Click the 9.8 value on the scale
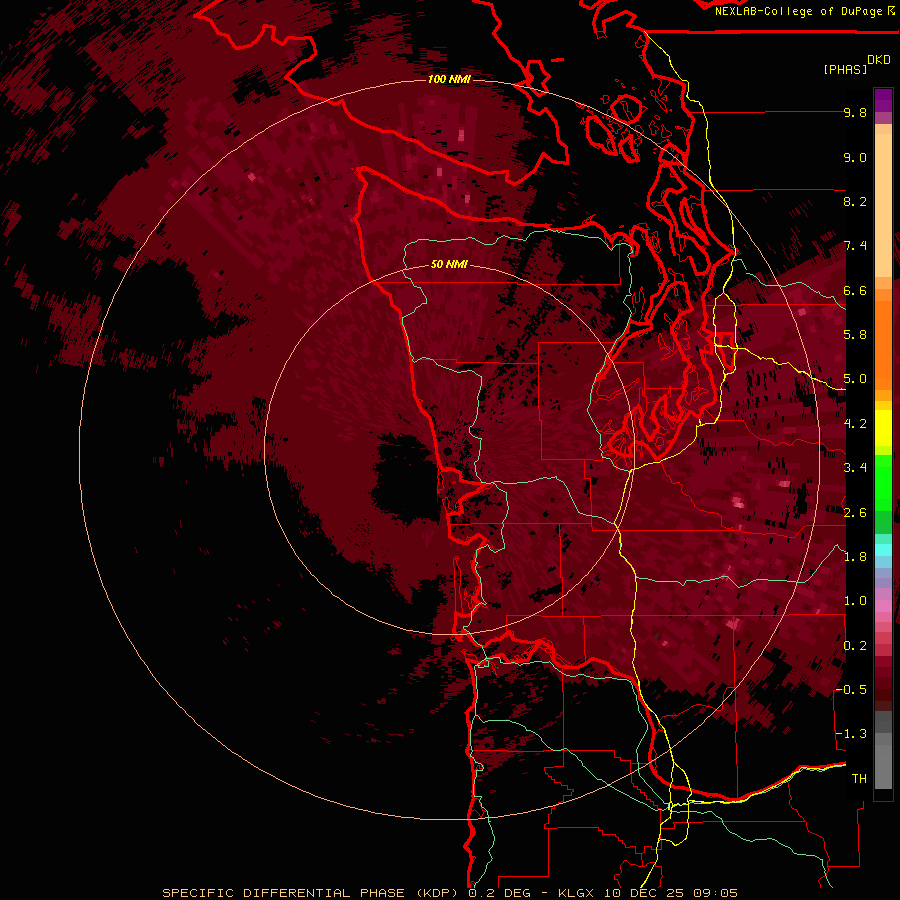The width and height of the screenshot is (900, 900). tap(855, 112)
